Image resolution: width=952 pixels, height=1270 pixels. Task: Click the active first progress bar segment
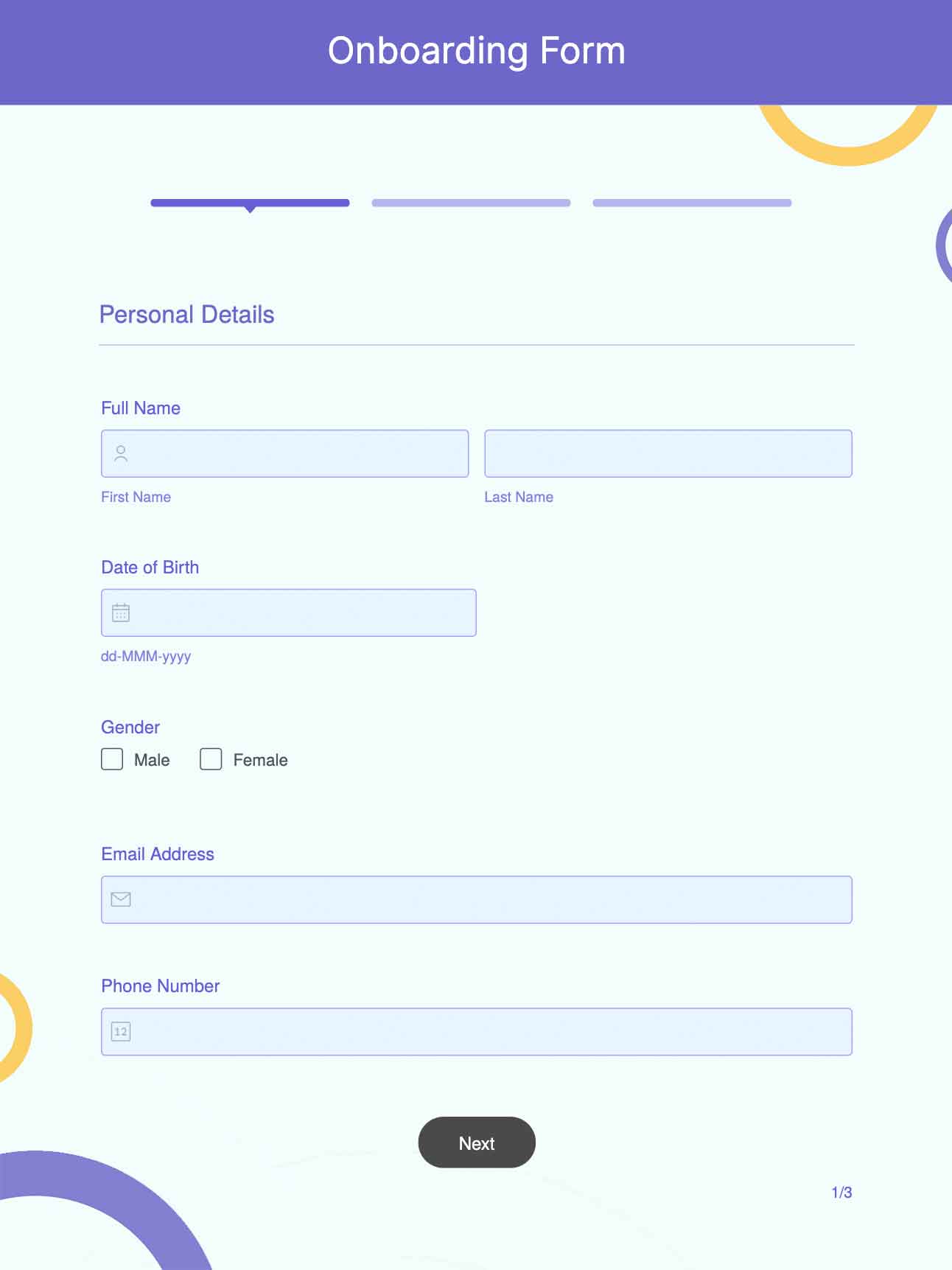[x=249, y=202]
